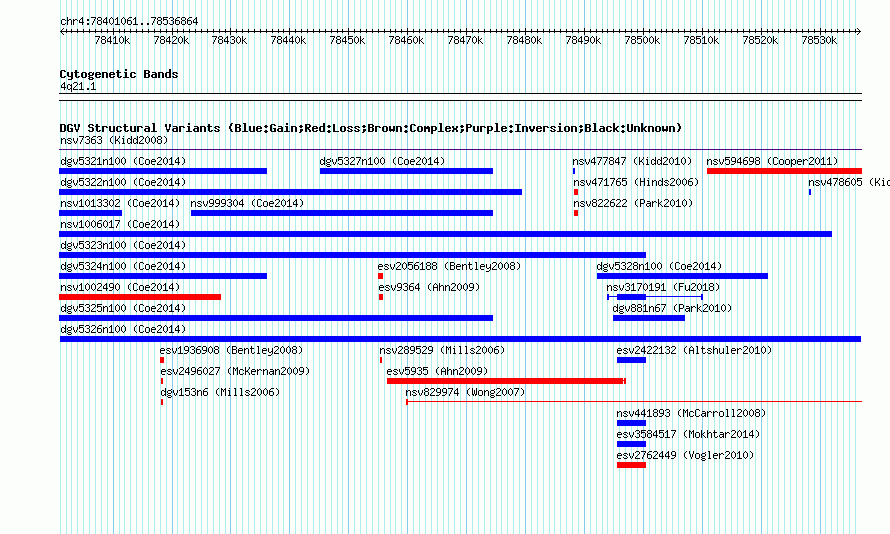
Task: Click the dgv153n6 (Mills2006) label
Action: (x=220, y=392)
